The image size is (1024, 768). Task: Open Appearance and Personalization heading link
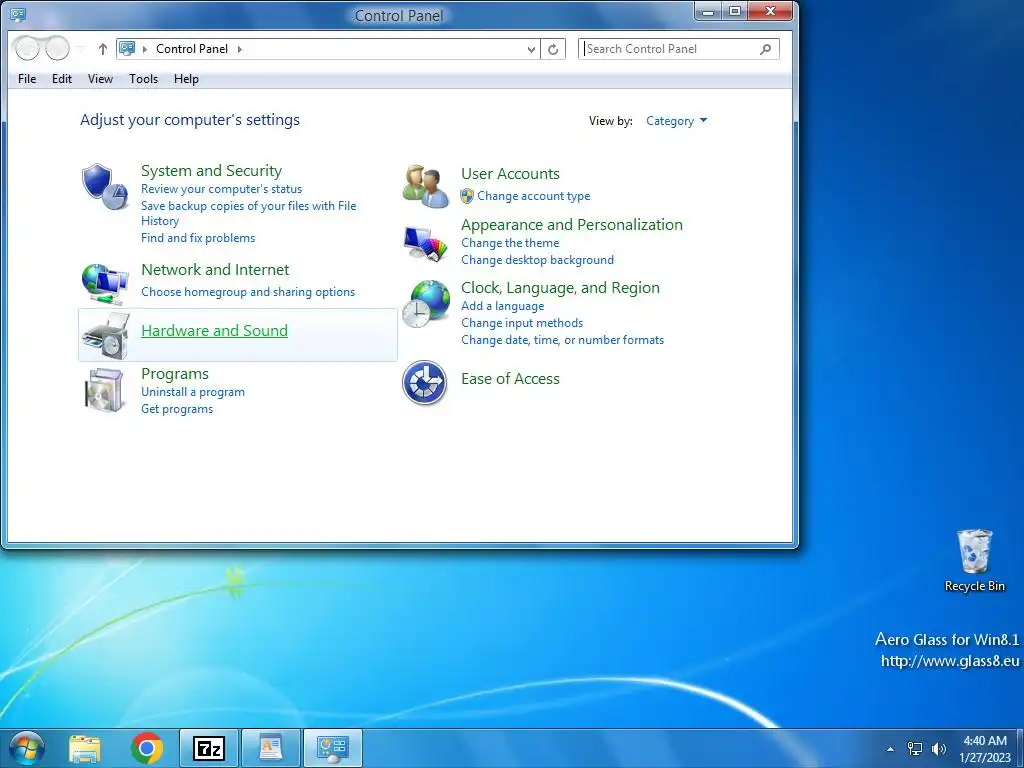click(x=571, y=225)
